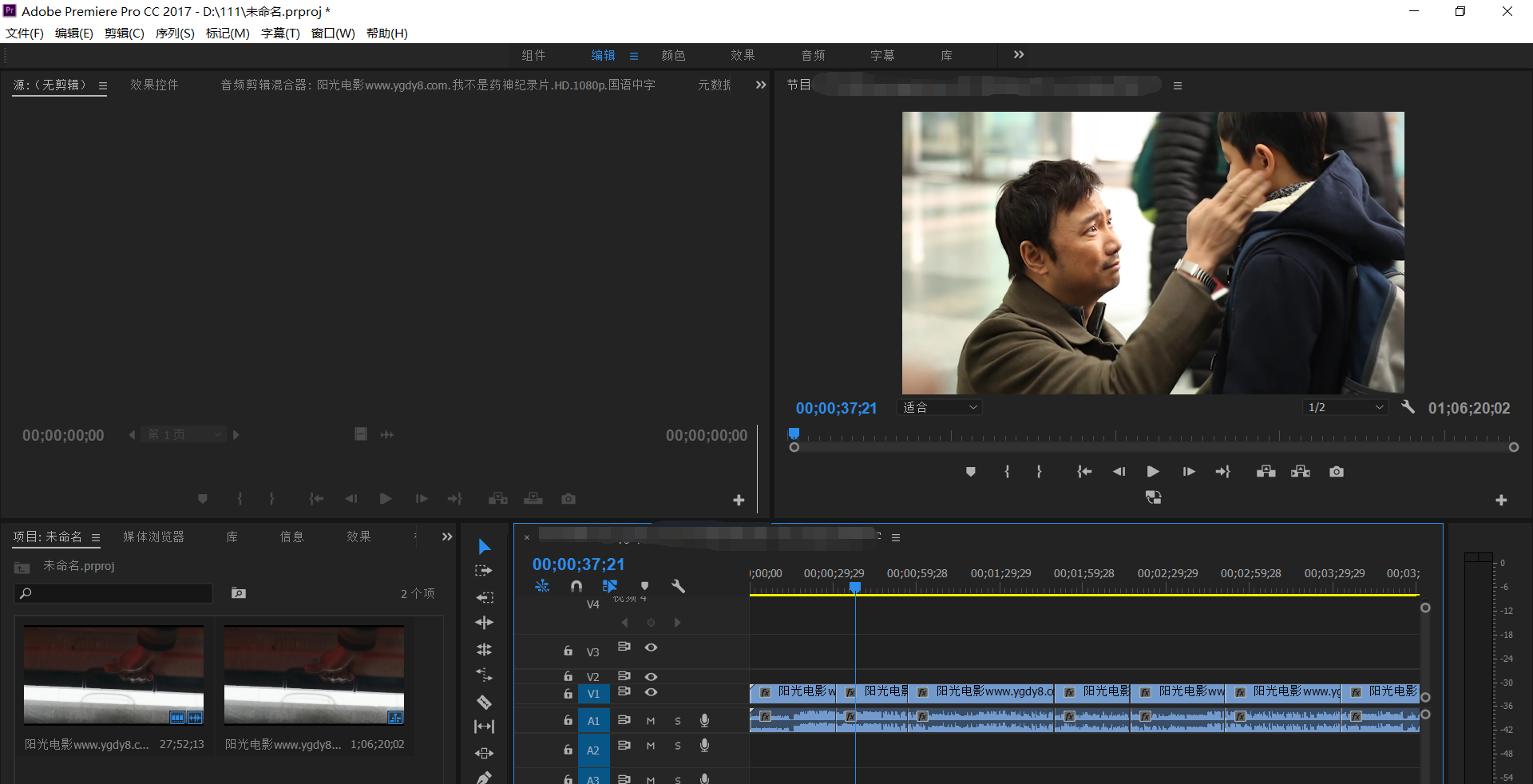Open the zoom level dropdown showing 适合
Viewport: 1533px width, 784px height.
click(940, 407)
